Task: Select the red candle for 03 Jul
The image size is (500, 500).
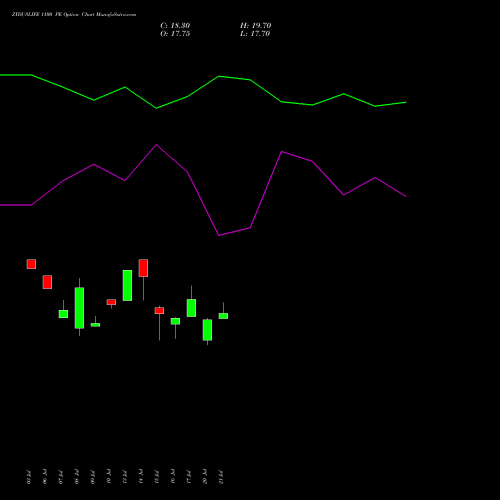Action: click(31, 264)
